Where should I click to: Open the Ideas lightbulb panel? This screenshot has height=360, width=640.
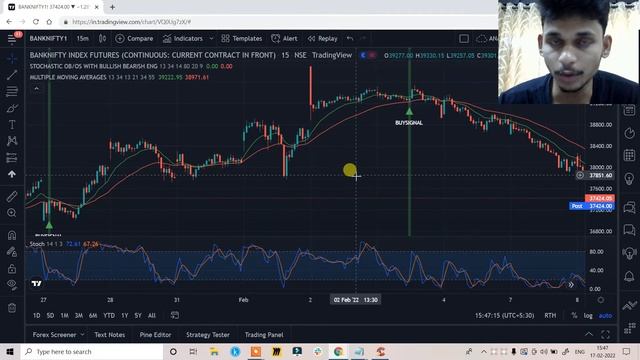(629, 178)
